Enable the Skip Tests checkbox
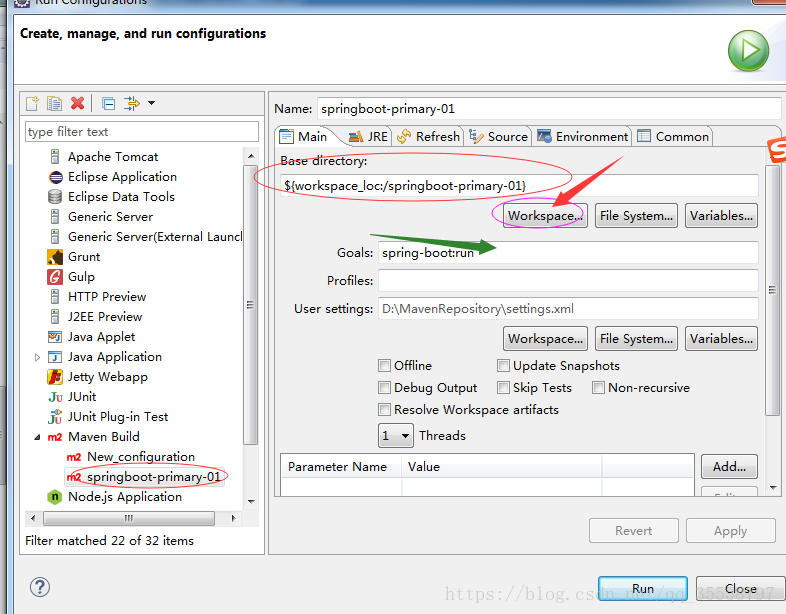786x614 pixels. pos(503,387)
